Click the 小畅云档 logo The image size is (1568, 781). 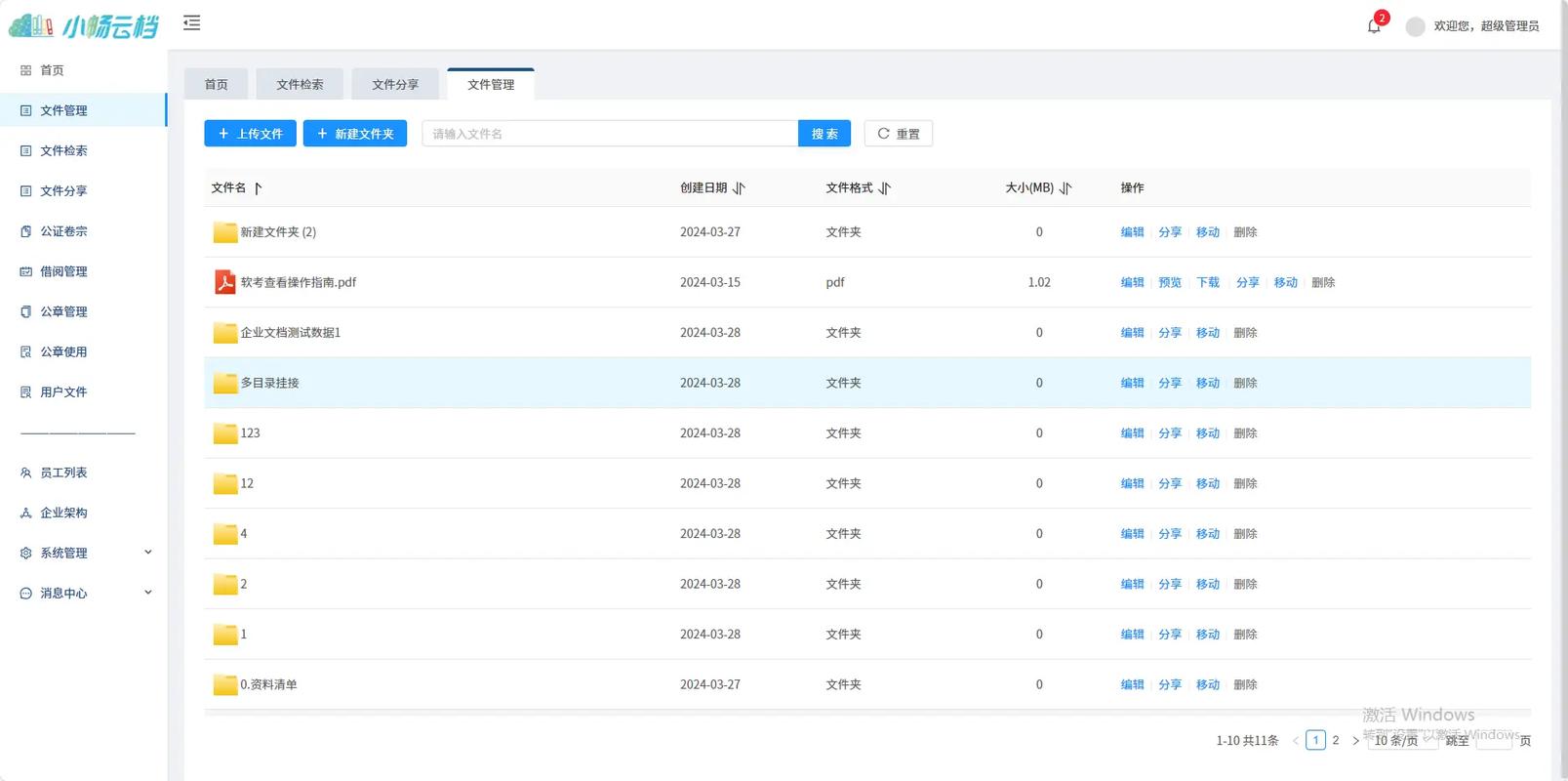(x=84, y=26)
